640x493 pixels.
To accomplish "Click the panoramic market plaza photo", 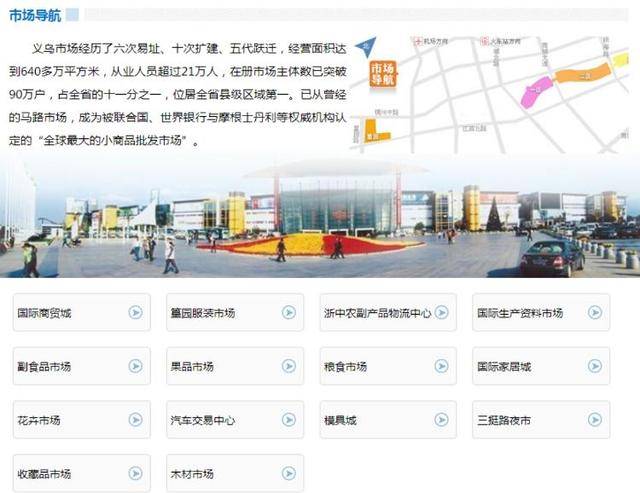I will (x=320, y=218).
